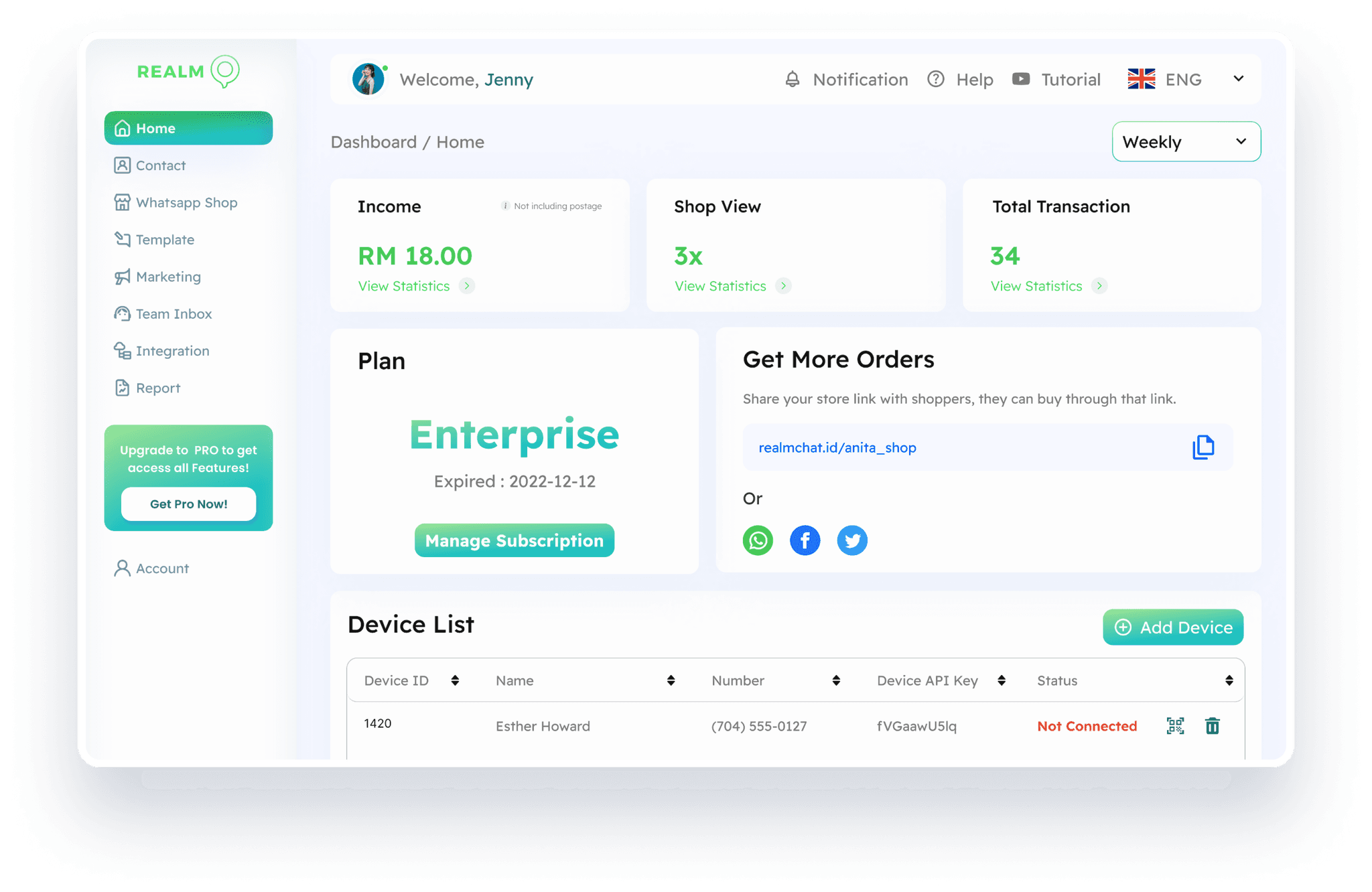This screenshot has height=892, width=1372.
Task: Open Whatsapp Shop in sidebar
Action: 176,202
